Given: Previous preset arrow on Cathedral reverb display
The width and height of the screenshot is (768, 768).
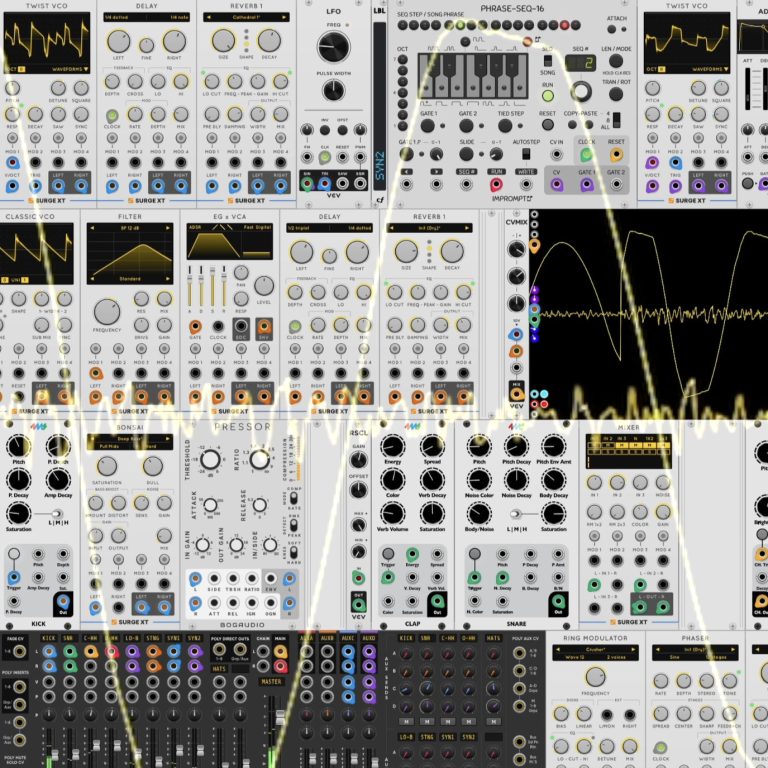Looking at the screenshot, I should [x=209, y=17].
